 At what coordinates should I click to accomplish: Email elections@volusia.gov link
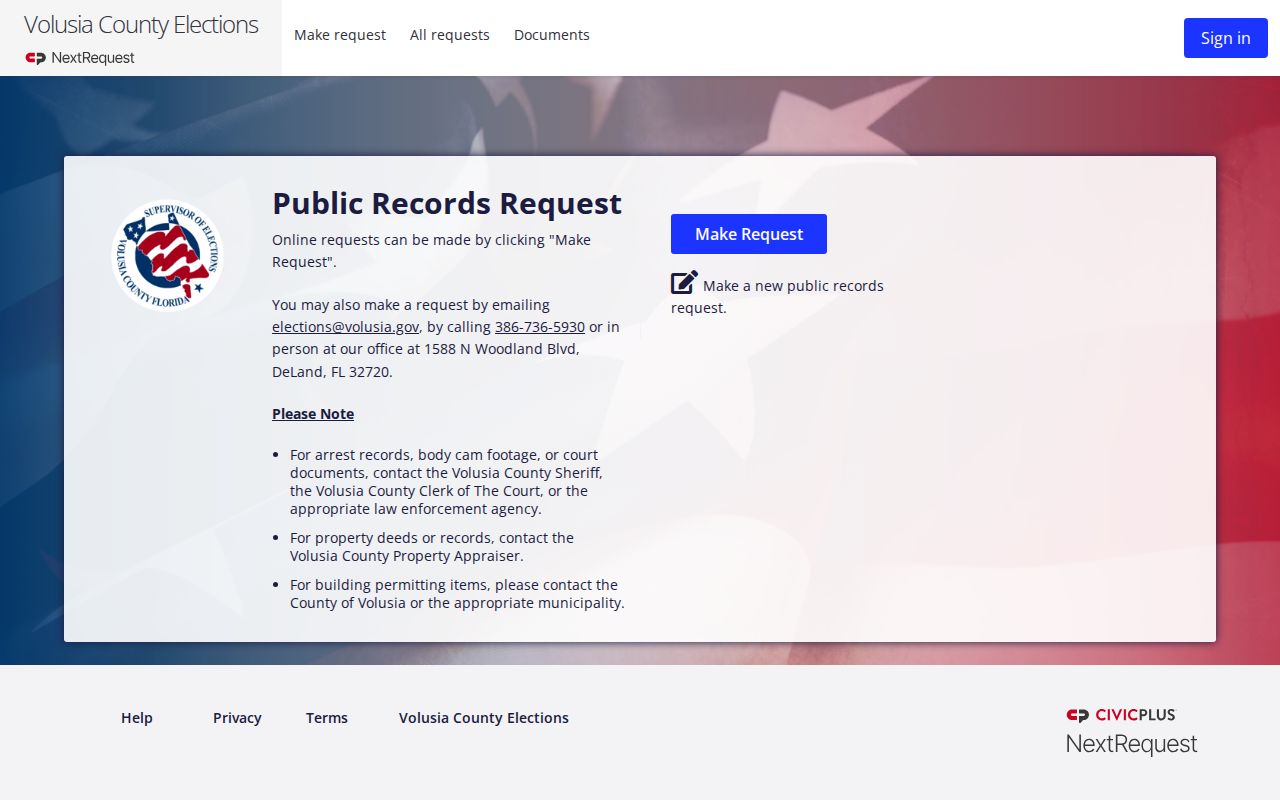pos(345,327)
